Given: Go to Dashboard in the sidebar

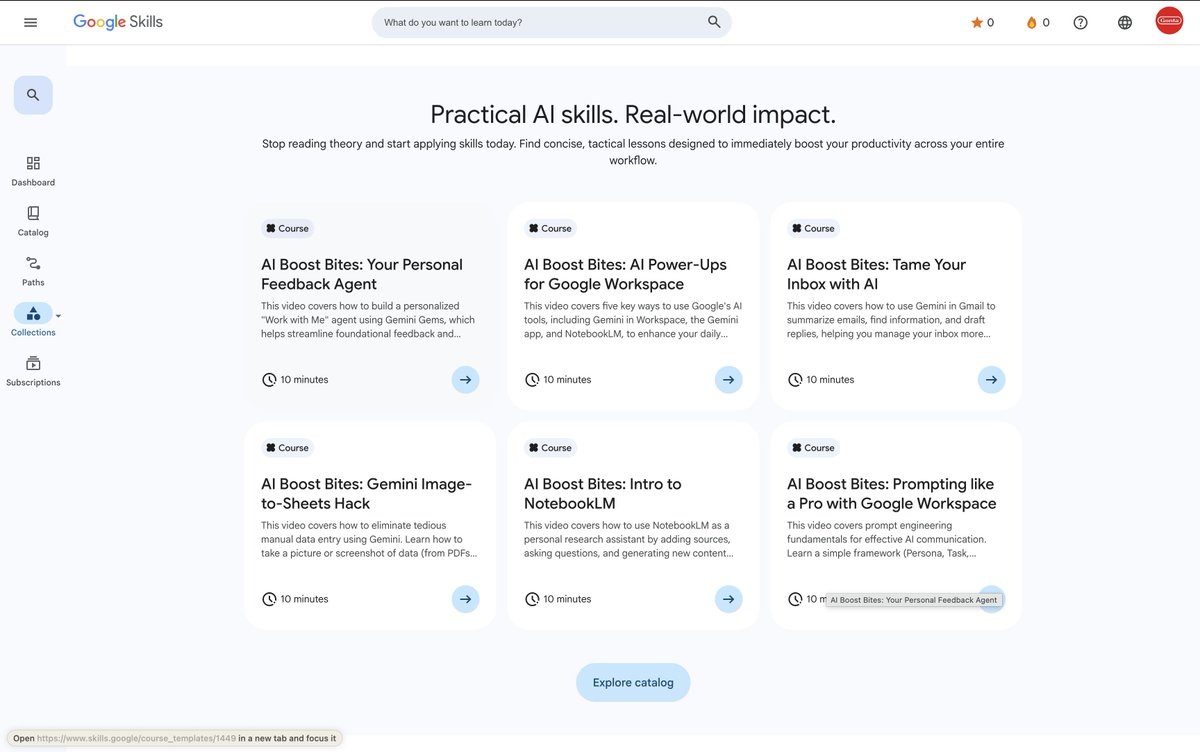Looking at the screenshot, I should [x=33, y=171].
